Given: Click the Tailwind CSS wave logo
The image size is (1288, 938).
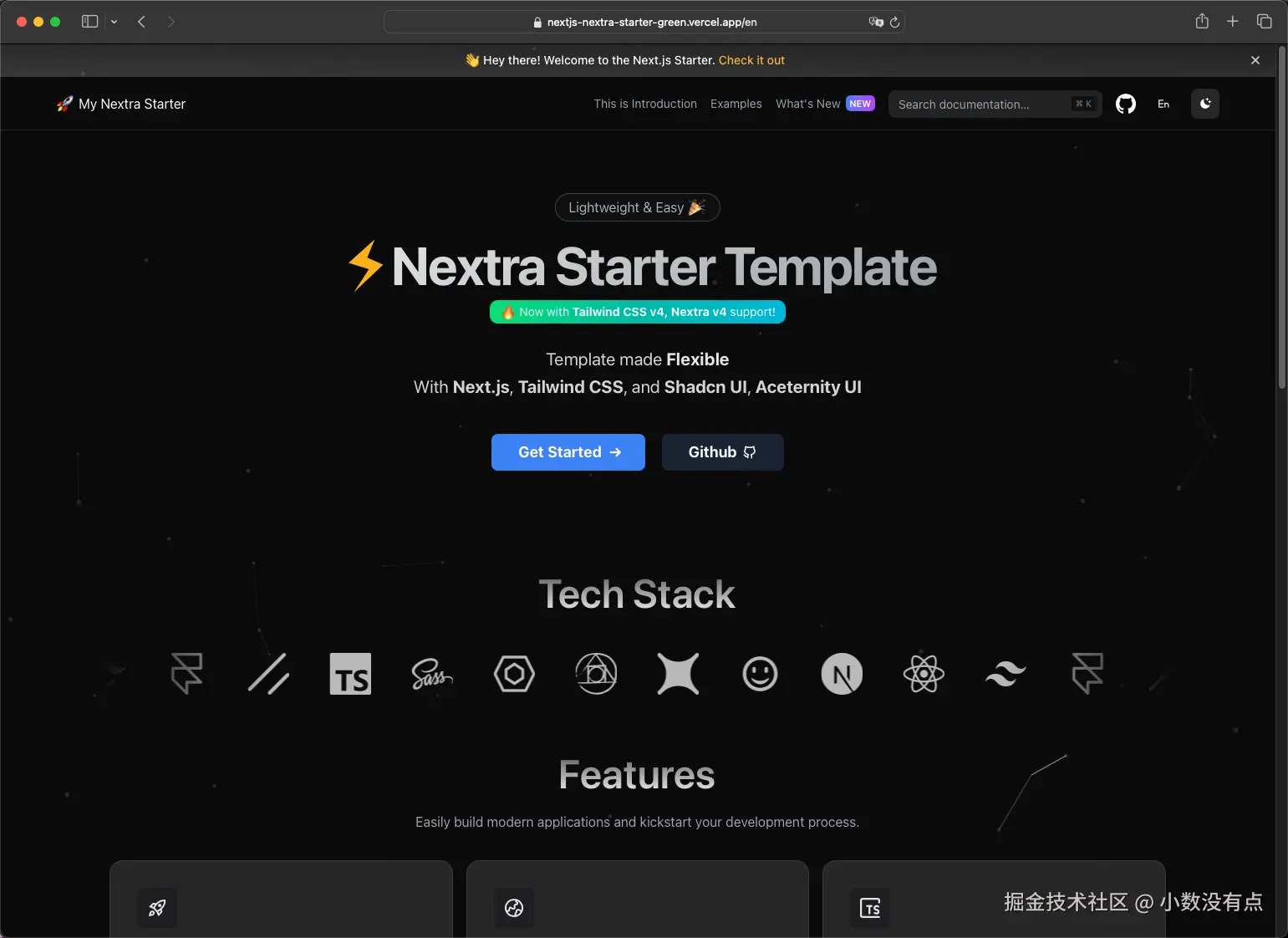Looking at the screenshot, I should click(x=1005, y=674).
